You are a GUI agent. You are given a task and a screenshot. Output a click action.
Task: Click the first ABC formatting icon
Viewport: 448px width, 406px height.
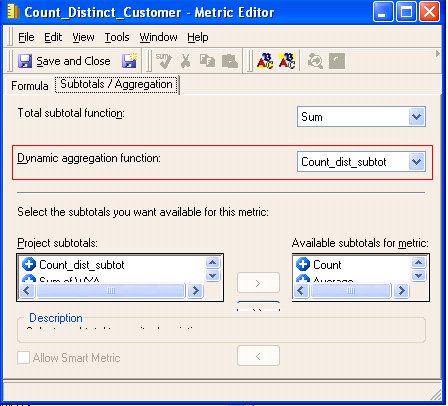pyautogui.click(x=265, y=61)
